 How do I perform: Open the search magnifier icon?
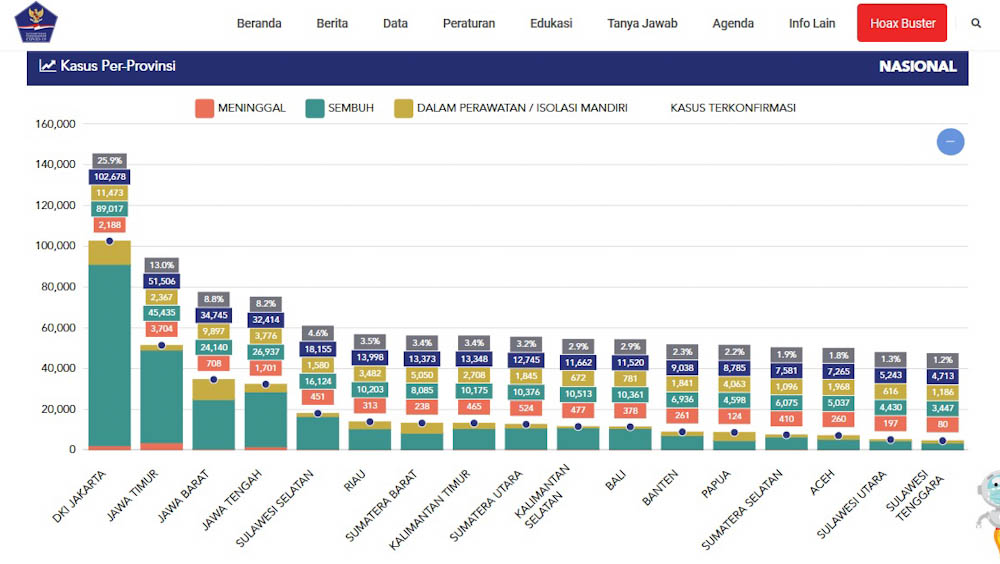[x=976, y=23]
